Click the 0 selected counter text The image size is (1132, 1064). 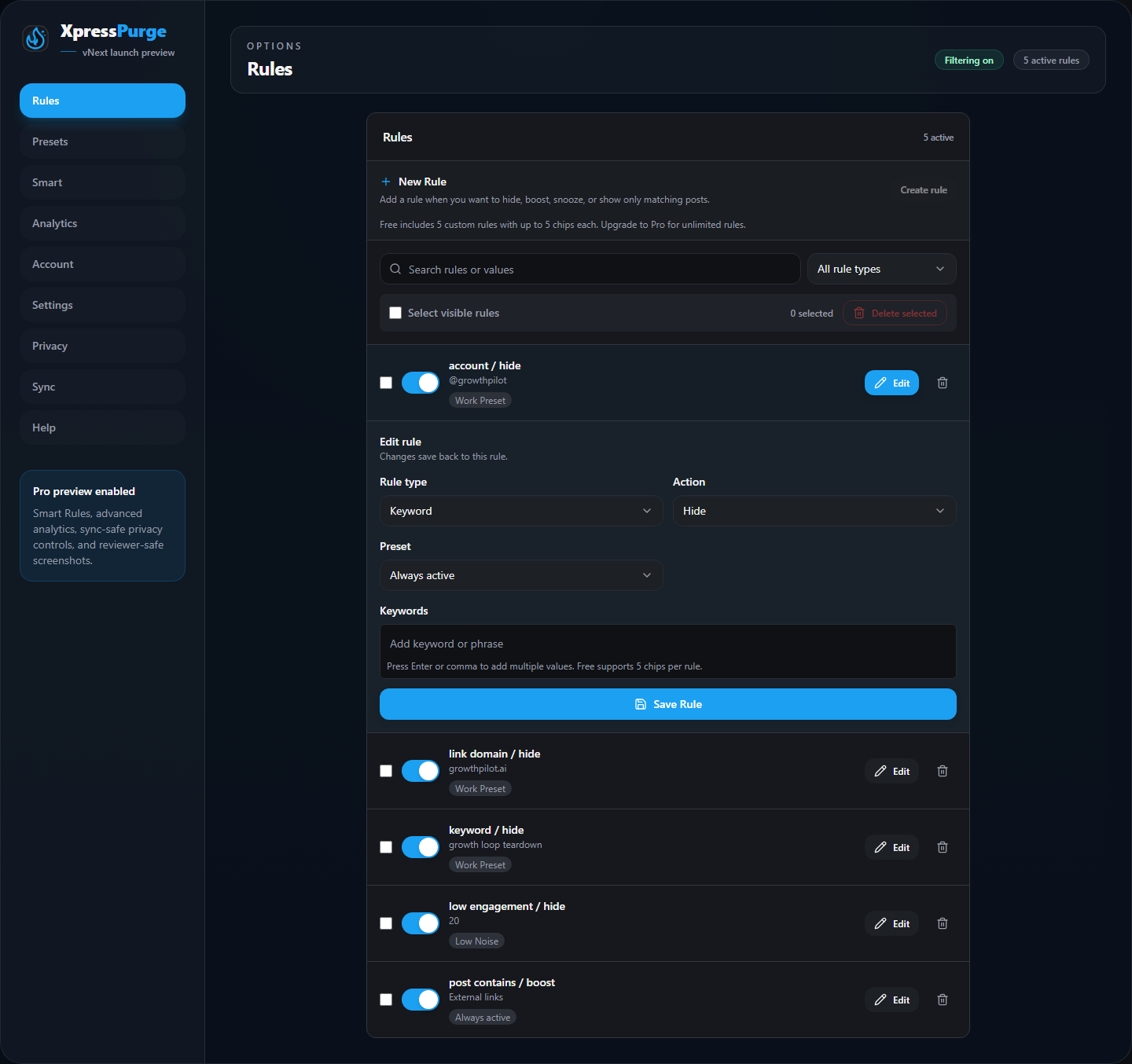(x=811, y=314)
